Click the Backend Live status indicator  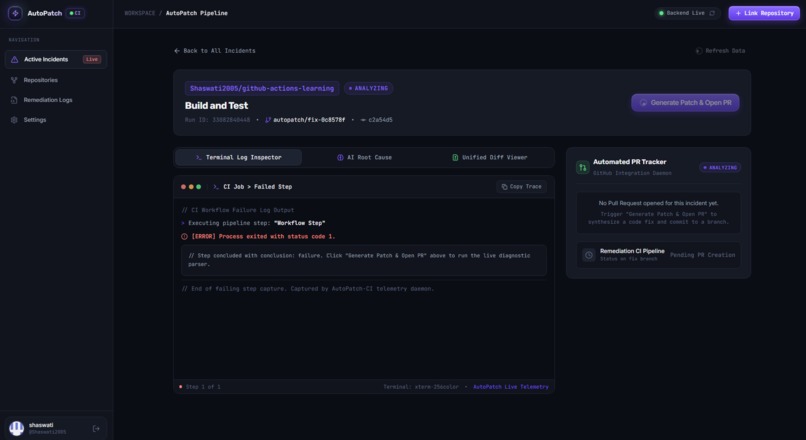(682, 13)
